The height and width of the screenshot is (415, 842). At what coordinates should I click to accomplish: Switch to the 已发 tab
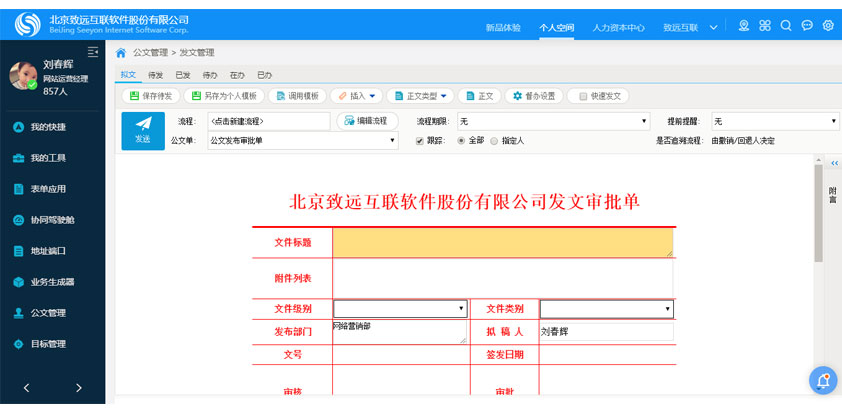coord(183,76)
